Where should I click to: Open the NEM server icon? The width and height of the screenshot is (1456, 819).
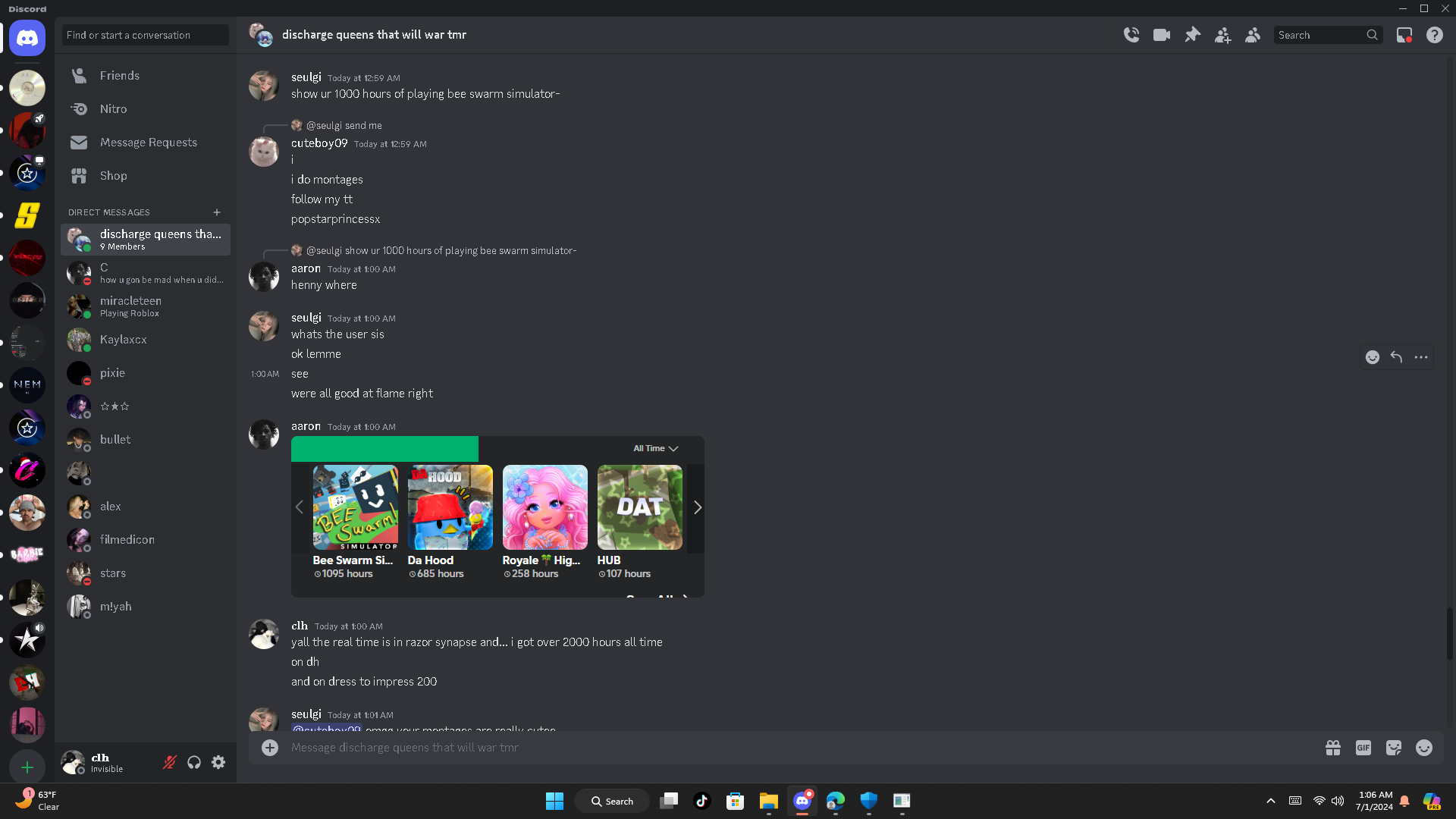(x=27, y=385)
